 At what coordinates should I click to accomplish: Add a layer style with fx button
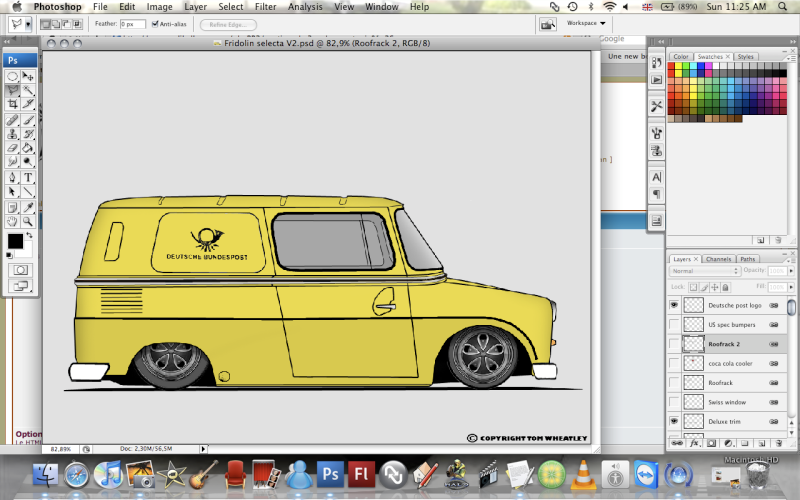click(694, 443)
